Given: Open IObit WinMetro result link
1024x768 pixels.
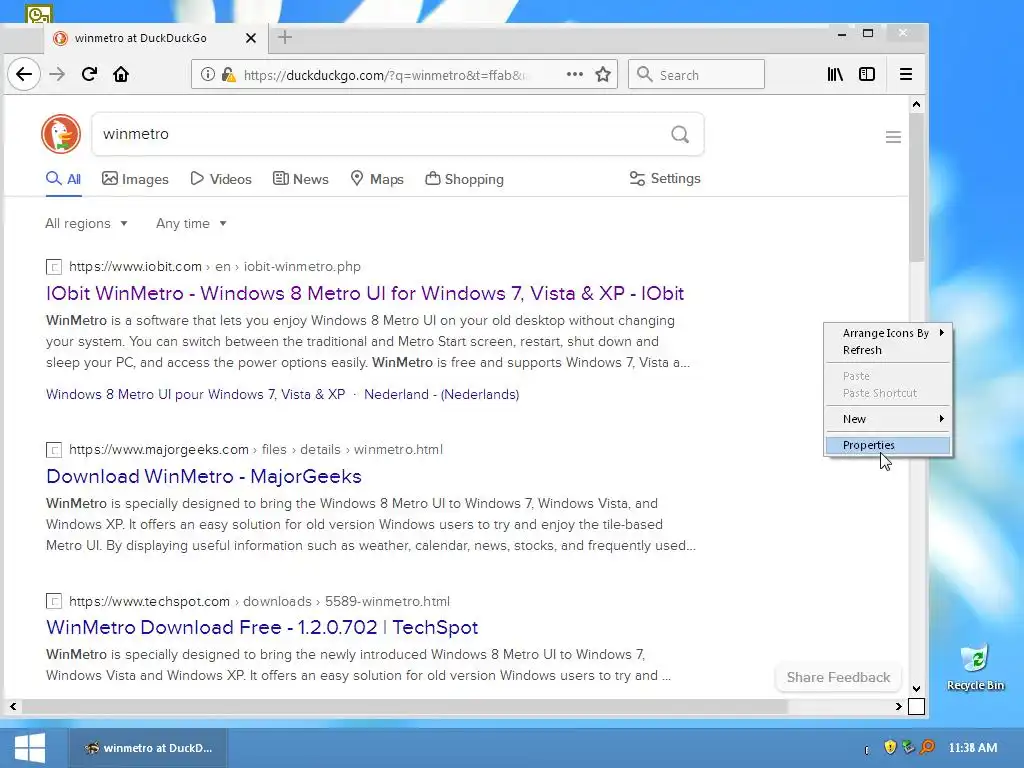Looking at the screenshot, I should tap(365, 293).
